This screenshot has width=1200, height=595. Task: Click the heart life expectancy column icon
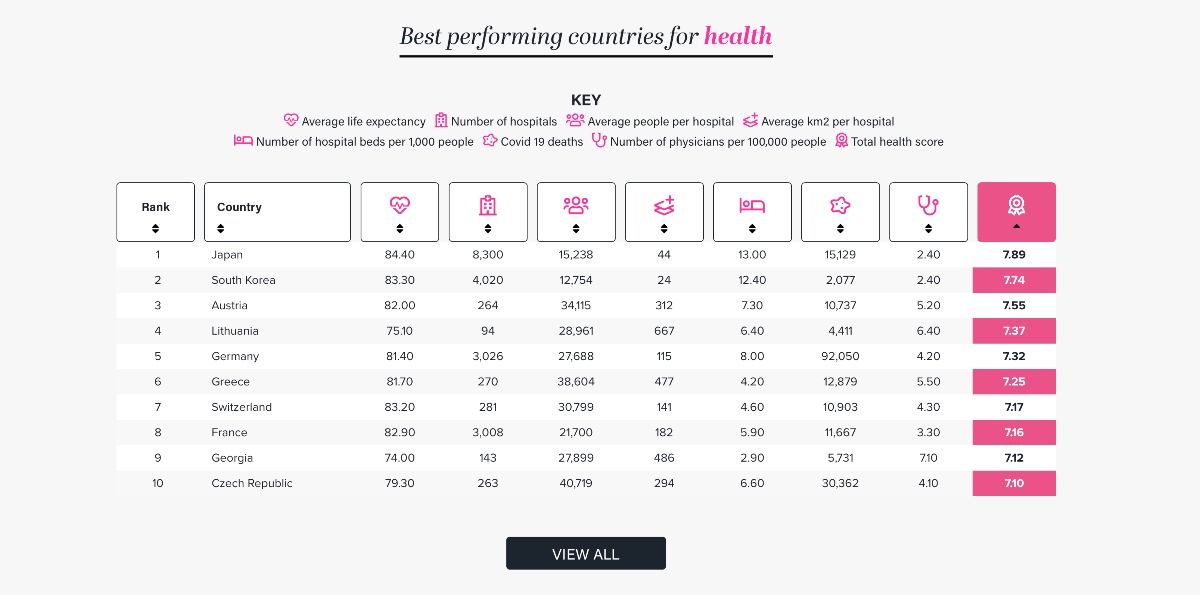click(x=399, y=205)
